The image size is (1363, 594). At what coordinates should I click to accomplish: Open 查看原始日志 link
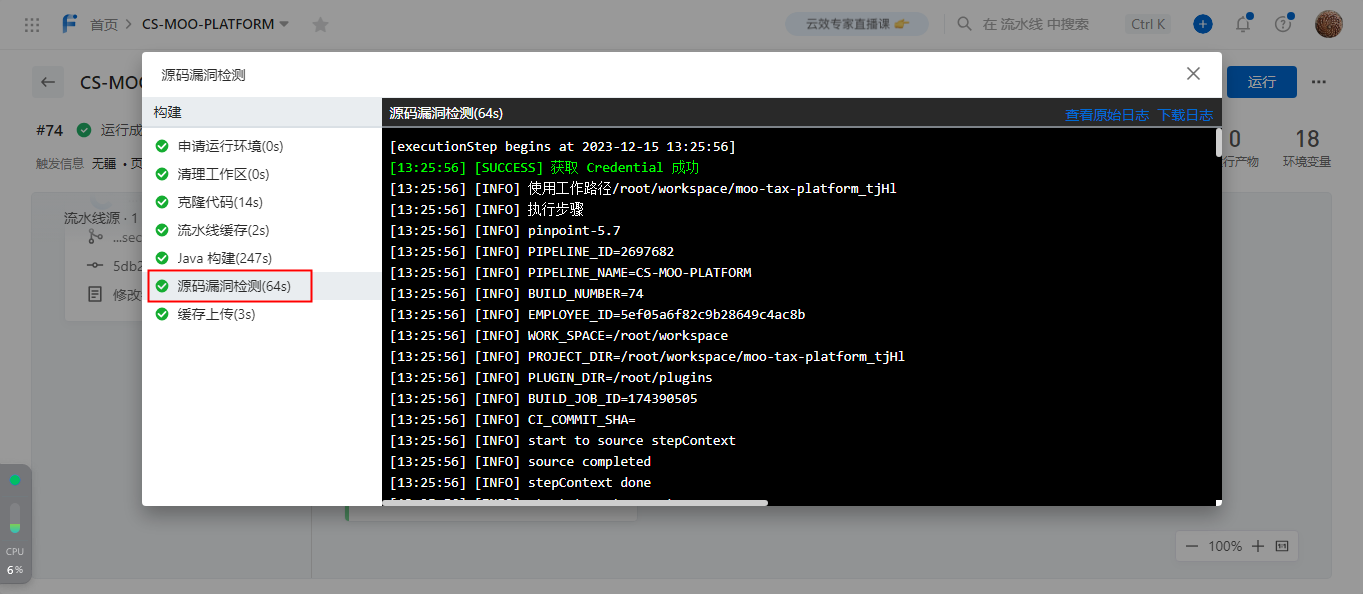tap(1107, 115)
